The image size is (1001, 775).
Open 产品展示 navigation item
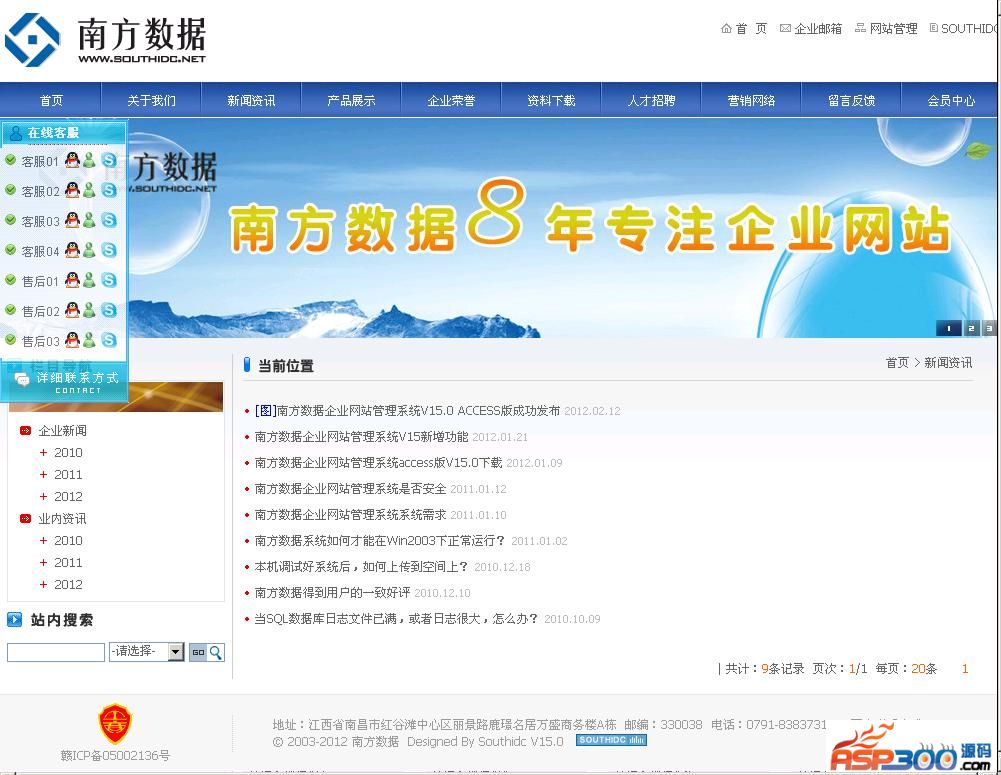click(x=351, y=100)
